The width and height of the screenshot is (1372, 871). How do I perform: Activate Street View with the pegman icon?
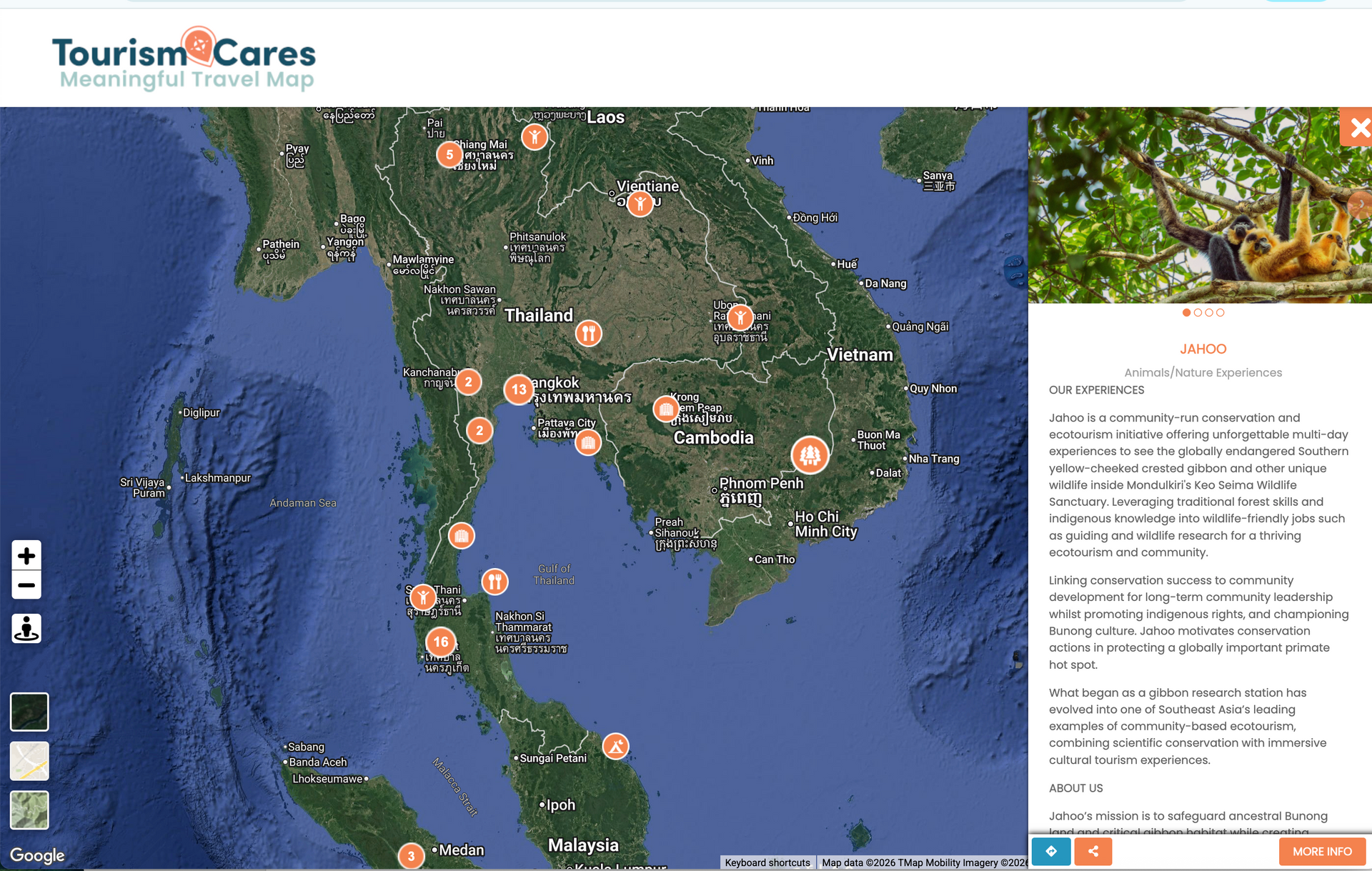[x=26, y=628]
